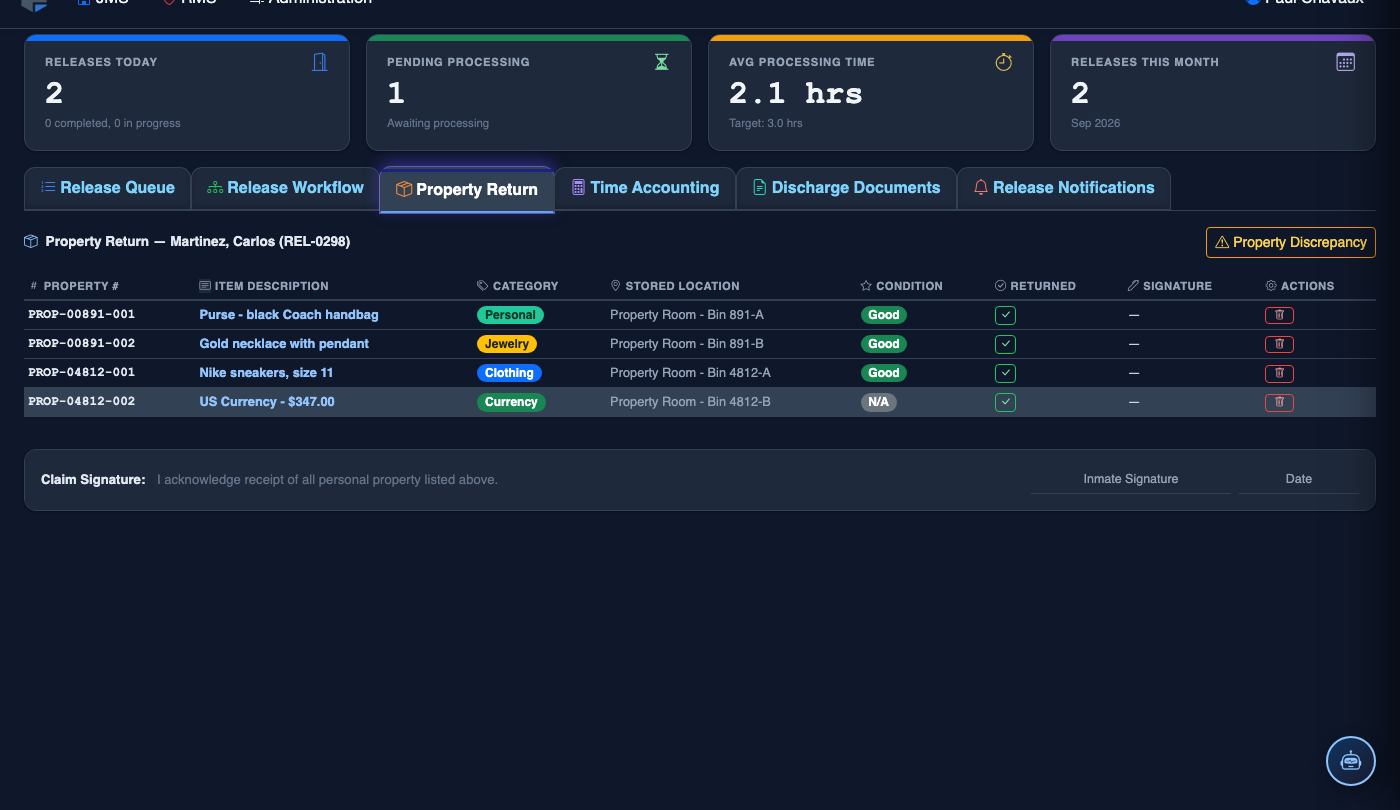The image size is (1400, 810).
Task: Toggle Returned checkbox for Gold necklace
Action: point(1006,344)
